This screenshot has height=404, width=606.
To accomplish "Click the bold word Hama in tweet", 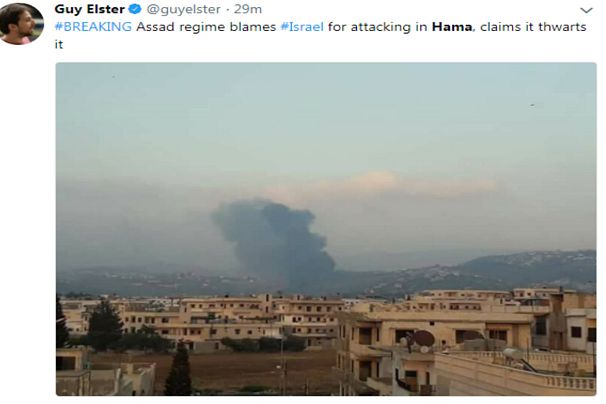I will [x=452, y=27].
